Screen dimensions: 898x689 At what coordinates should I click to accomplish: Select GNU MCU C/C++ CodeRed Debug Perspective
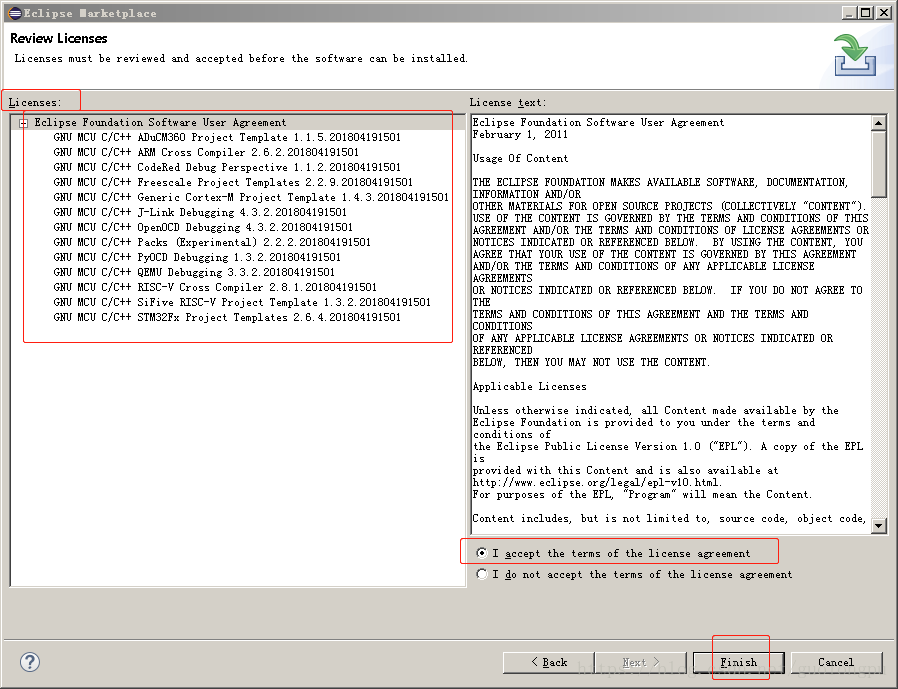tap(227, 167)
